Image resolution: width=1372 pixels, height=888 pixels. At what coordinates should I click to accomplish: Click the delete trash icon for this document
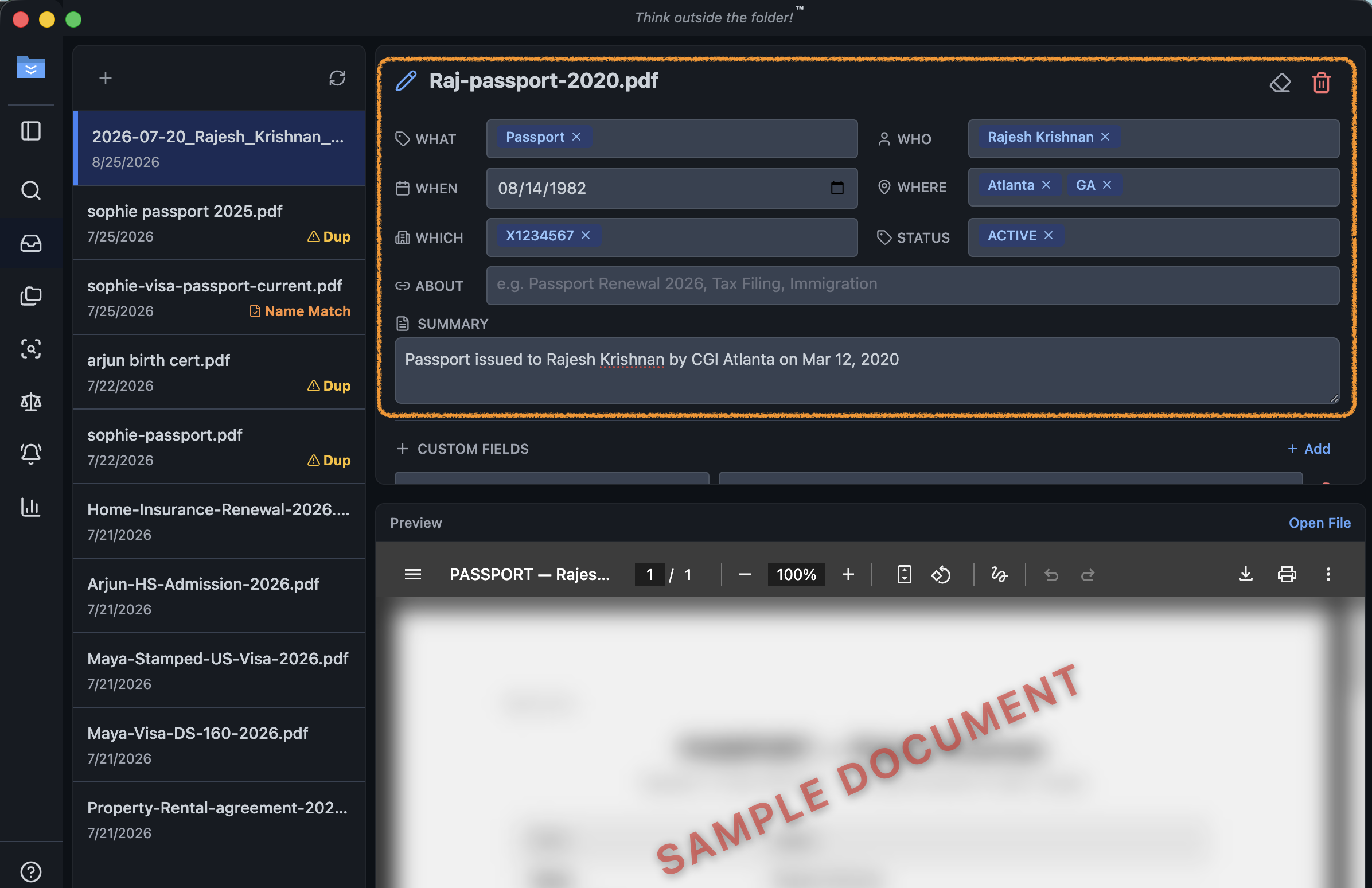click(x=1321, y=83)
